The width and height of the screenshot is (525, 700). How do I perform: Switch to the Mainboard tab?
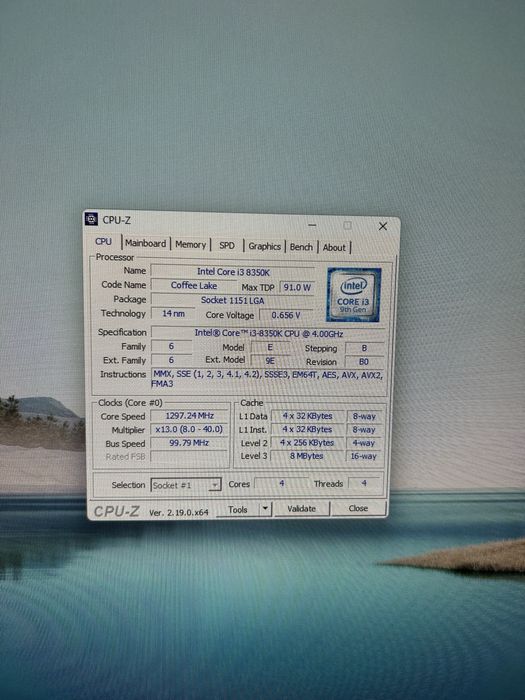click(146, 243)
